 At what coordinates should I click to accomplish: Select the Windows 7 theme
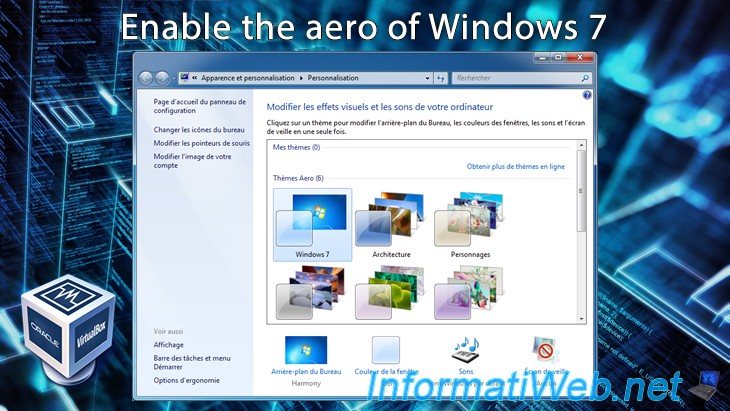pyautogui.click(x=312, y=225)
